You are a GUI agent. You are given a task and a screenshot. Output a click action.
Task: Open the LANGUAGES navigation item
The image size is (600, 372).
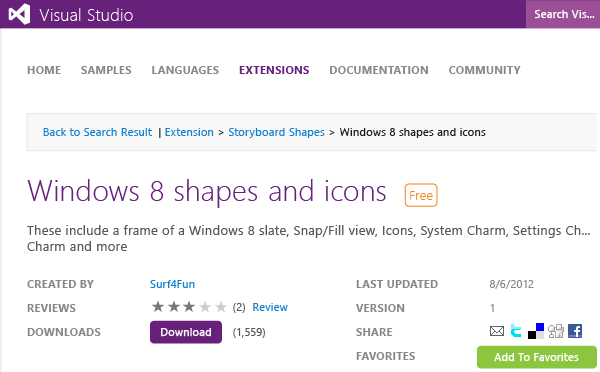point(185,70)
